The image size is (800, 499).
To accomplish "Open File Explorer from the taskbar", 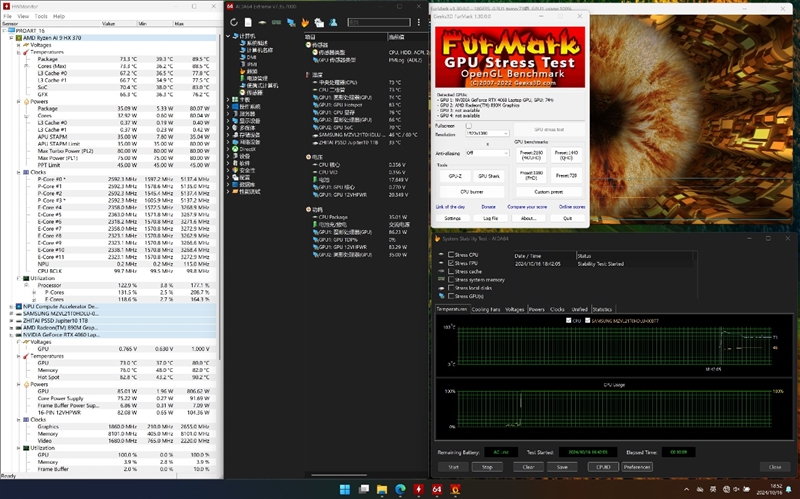I will tap(382, 490).
